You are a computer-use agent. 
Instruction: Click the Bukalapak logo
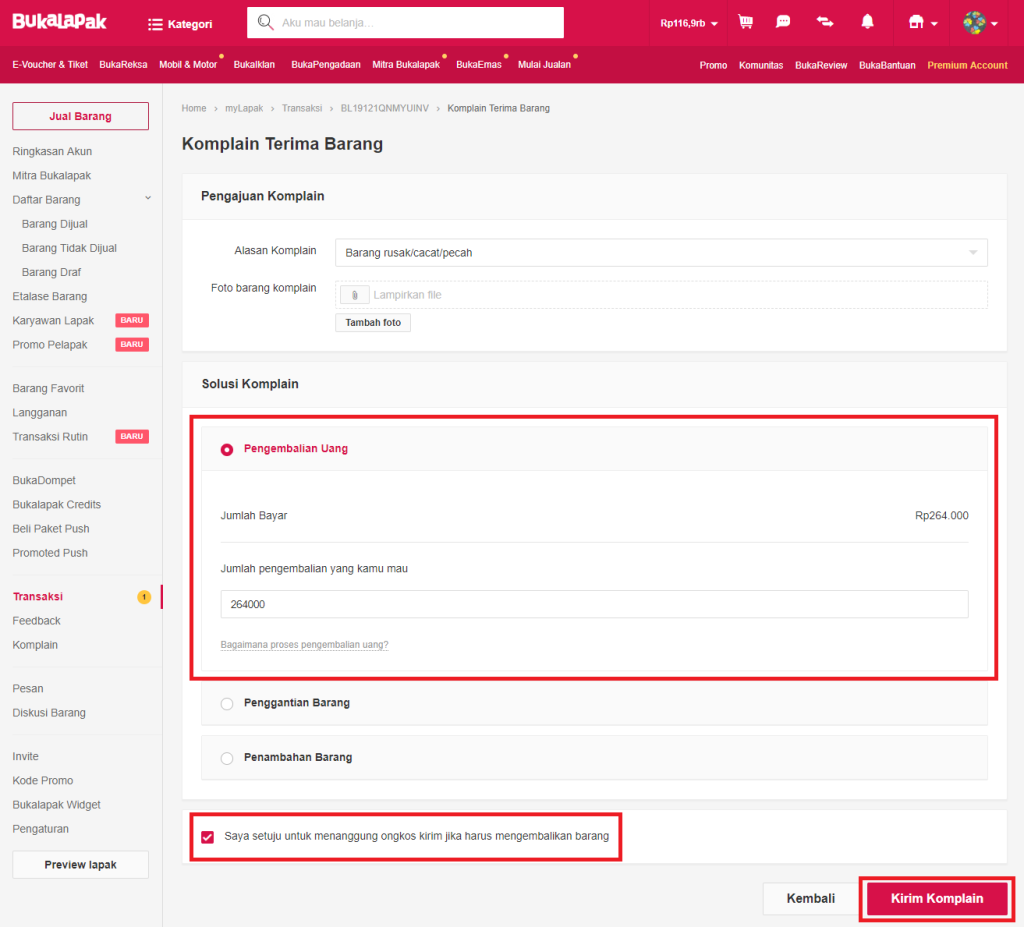59,22
